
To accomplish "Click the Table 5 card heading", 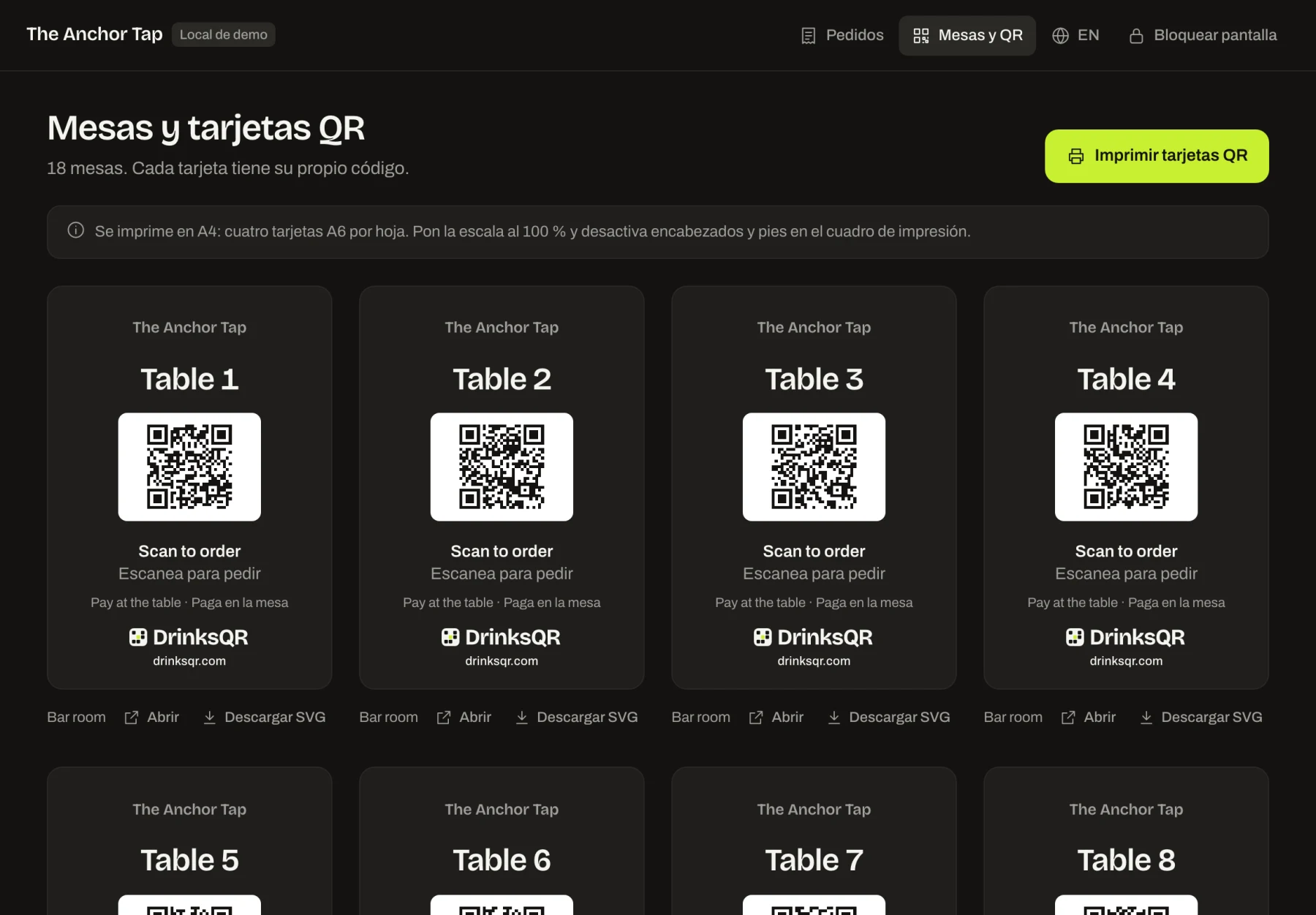I will coord(189,860).
